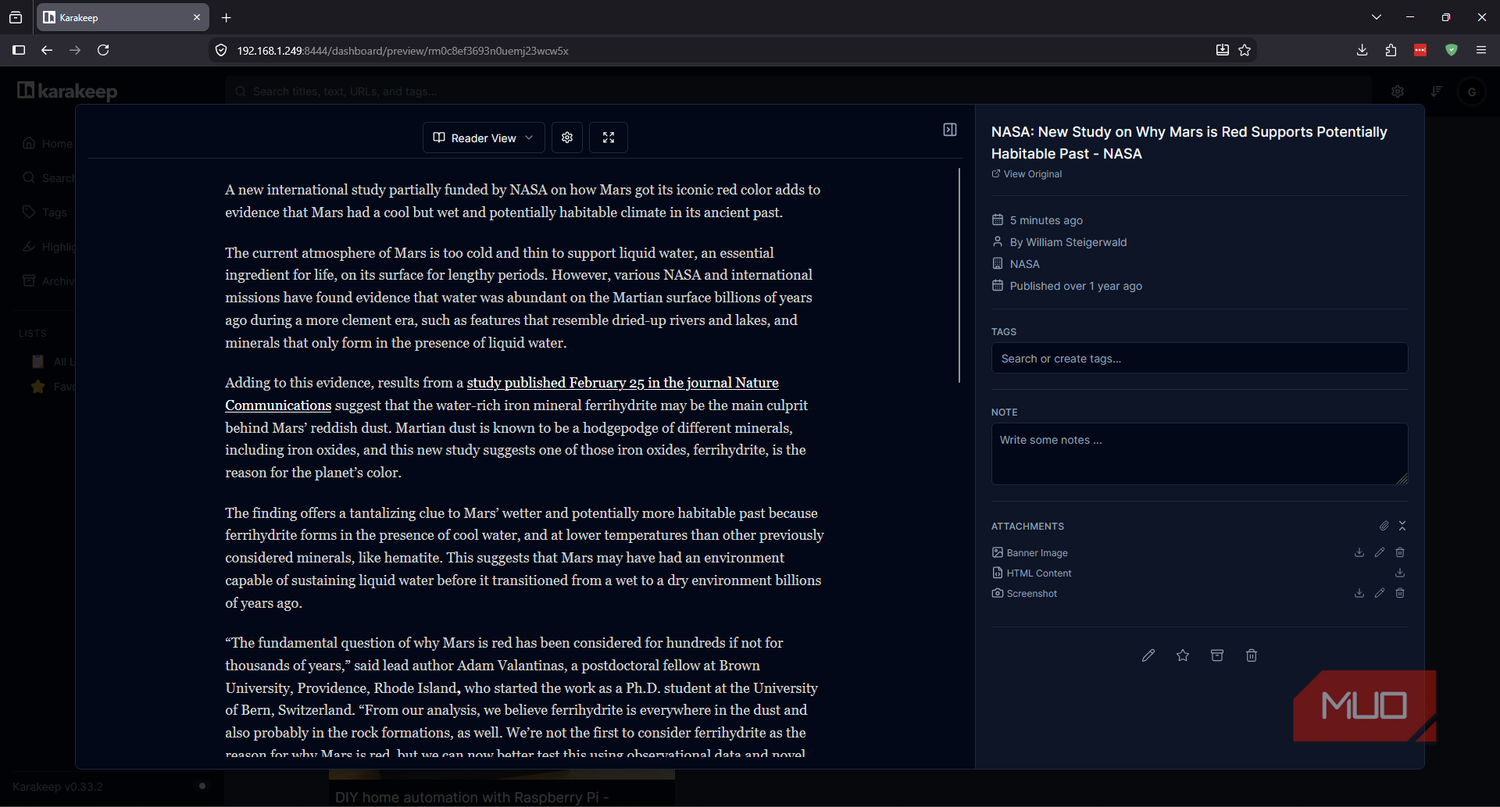Viewport: 1500px width, 807px height.
Task: Open the browser extensions menu
Action: click(1391, 50)
